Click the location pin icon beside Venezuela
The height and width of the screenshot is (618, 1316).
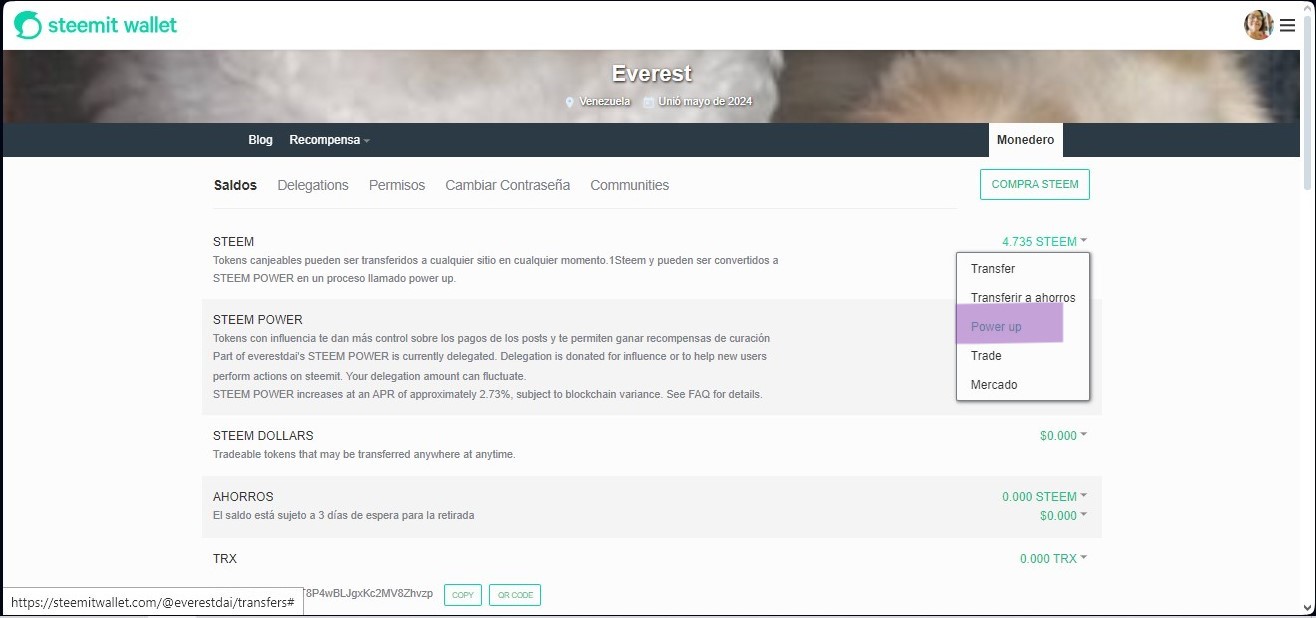570,102
